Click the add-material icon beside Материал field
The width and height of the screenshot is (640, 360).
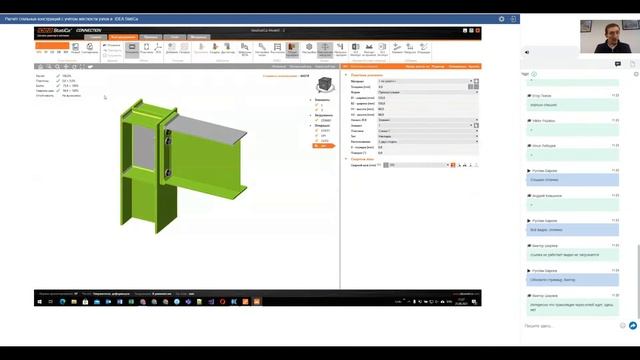pyautogui.click(x=476, y=81)
